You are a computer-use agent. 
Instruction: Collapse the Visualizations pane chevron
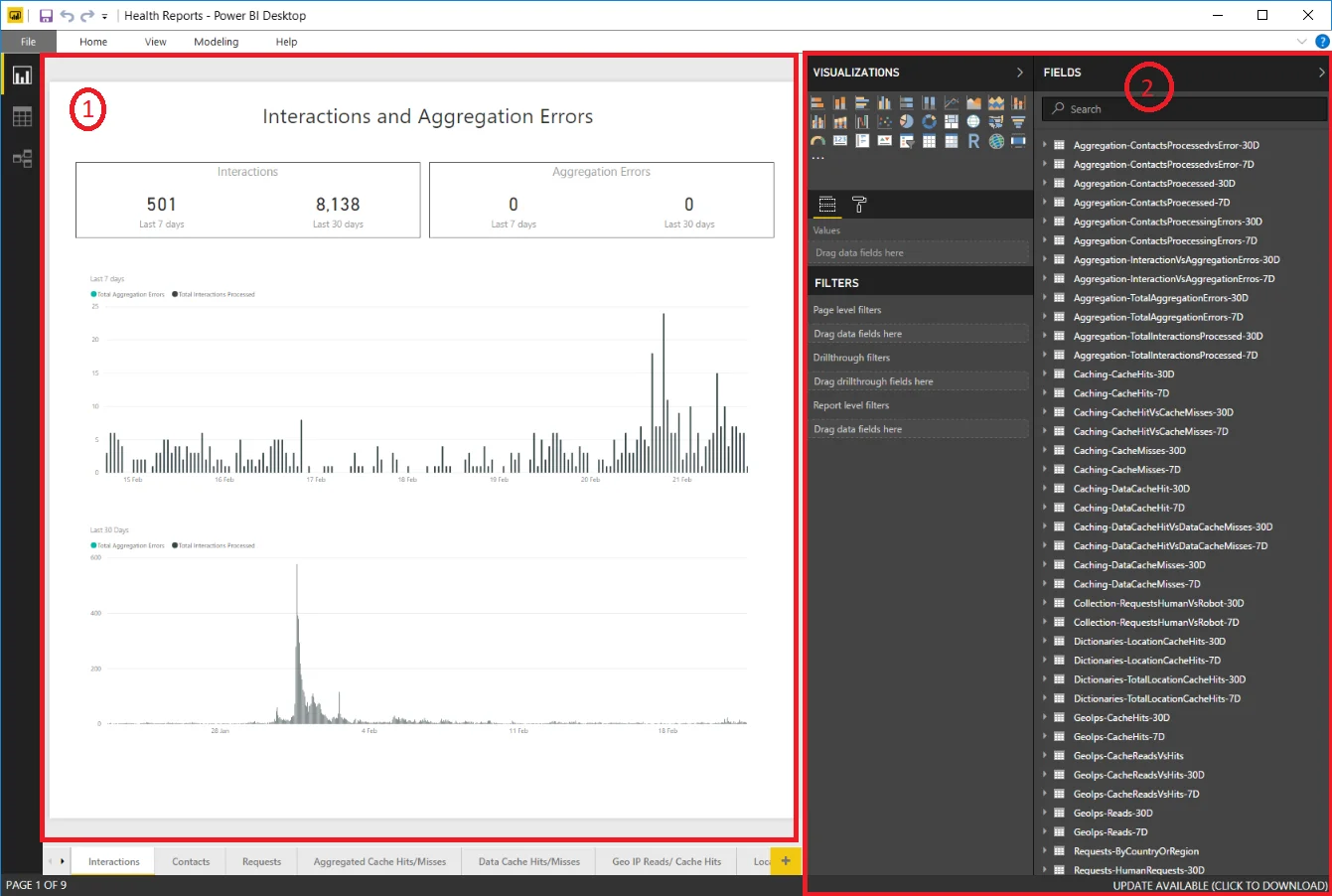[1019, 73]
